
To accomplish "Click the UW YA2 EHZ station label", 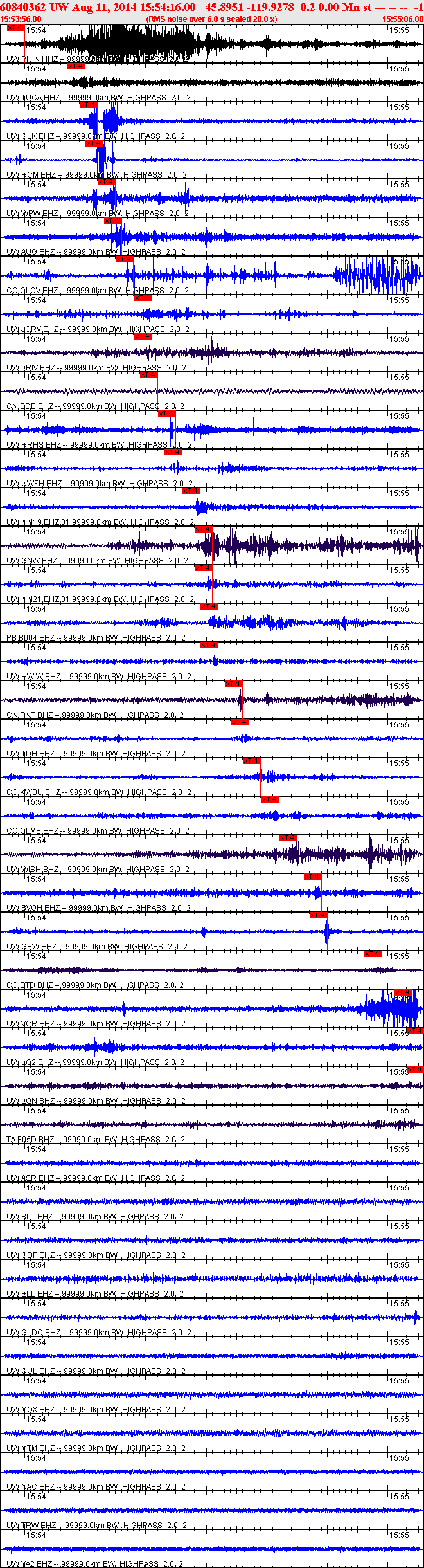I will [x=95, y=1563].
